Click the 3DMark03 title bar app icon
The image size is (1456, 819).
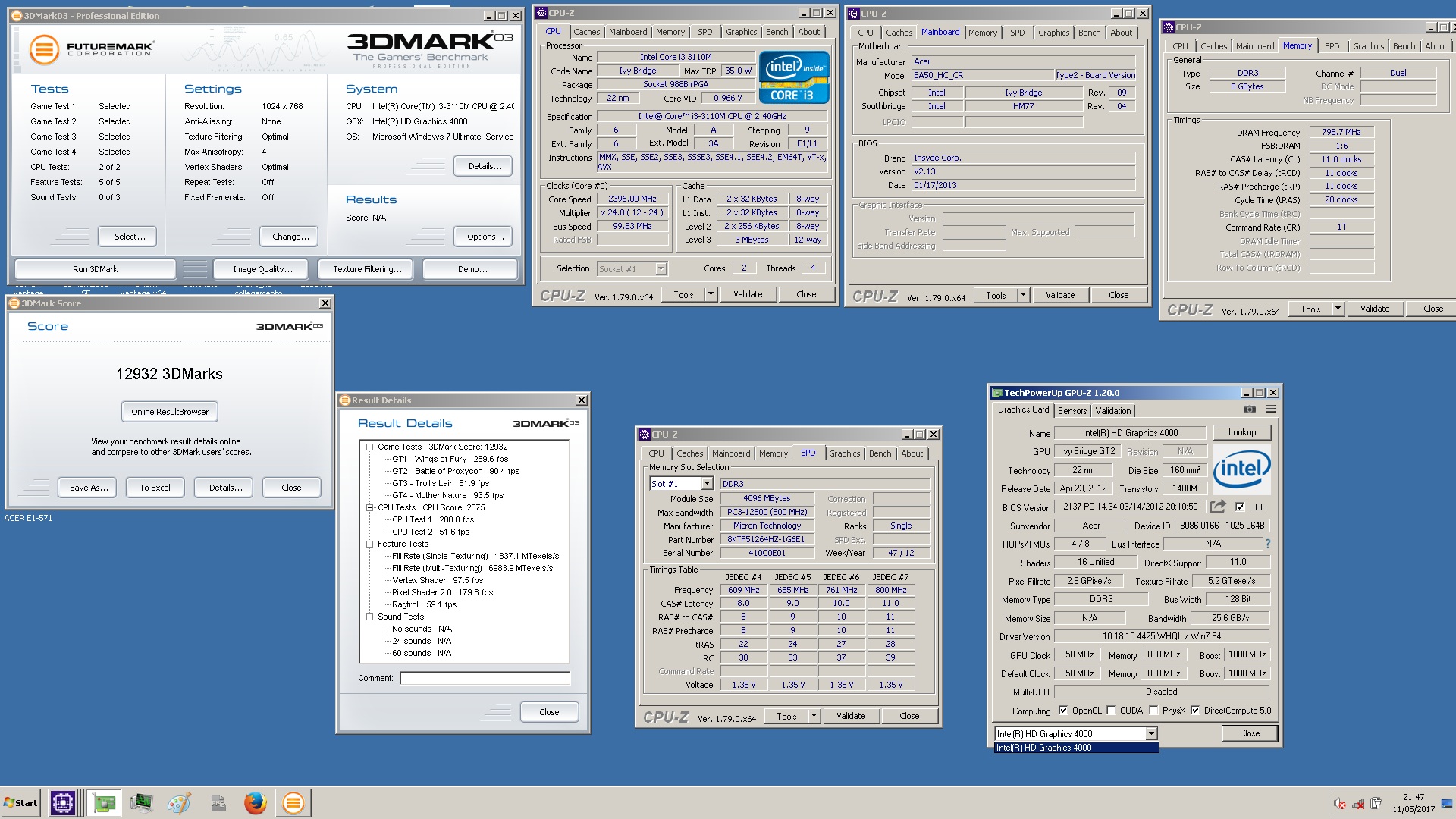click(16, 15)
